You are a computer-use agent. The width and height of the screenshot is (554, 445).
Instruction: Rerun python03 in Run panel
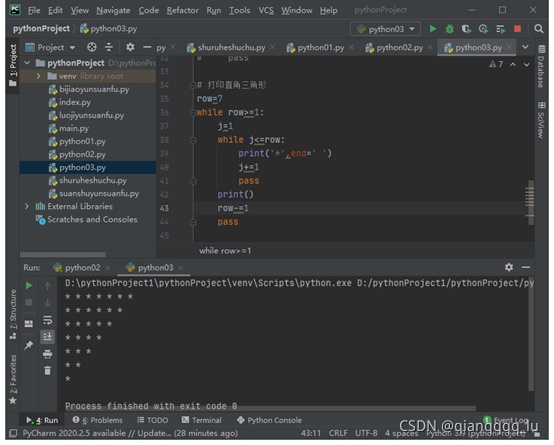pyautogui.click(x=29, y=285)
